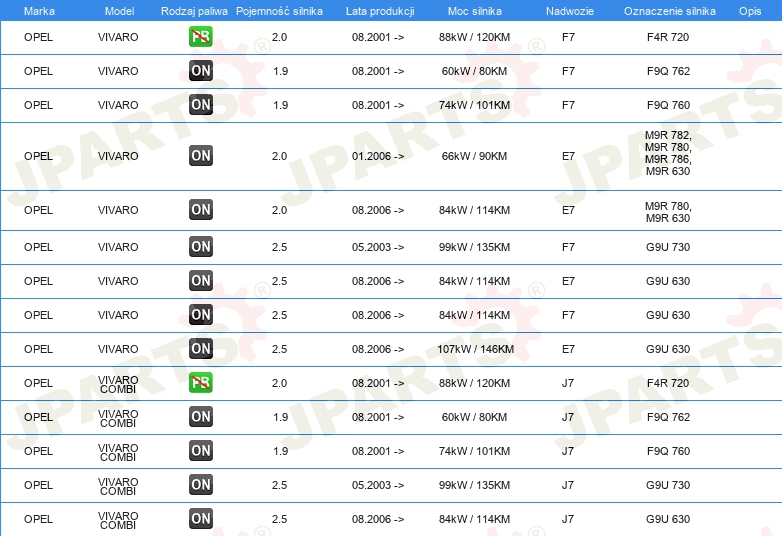782x536 pixels.
Task: Select the M9R 782, M9R 780 engine codes cell
Action: [x=668, y=153]
